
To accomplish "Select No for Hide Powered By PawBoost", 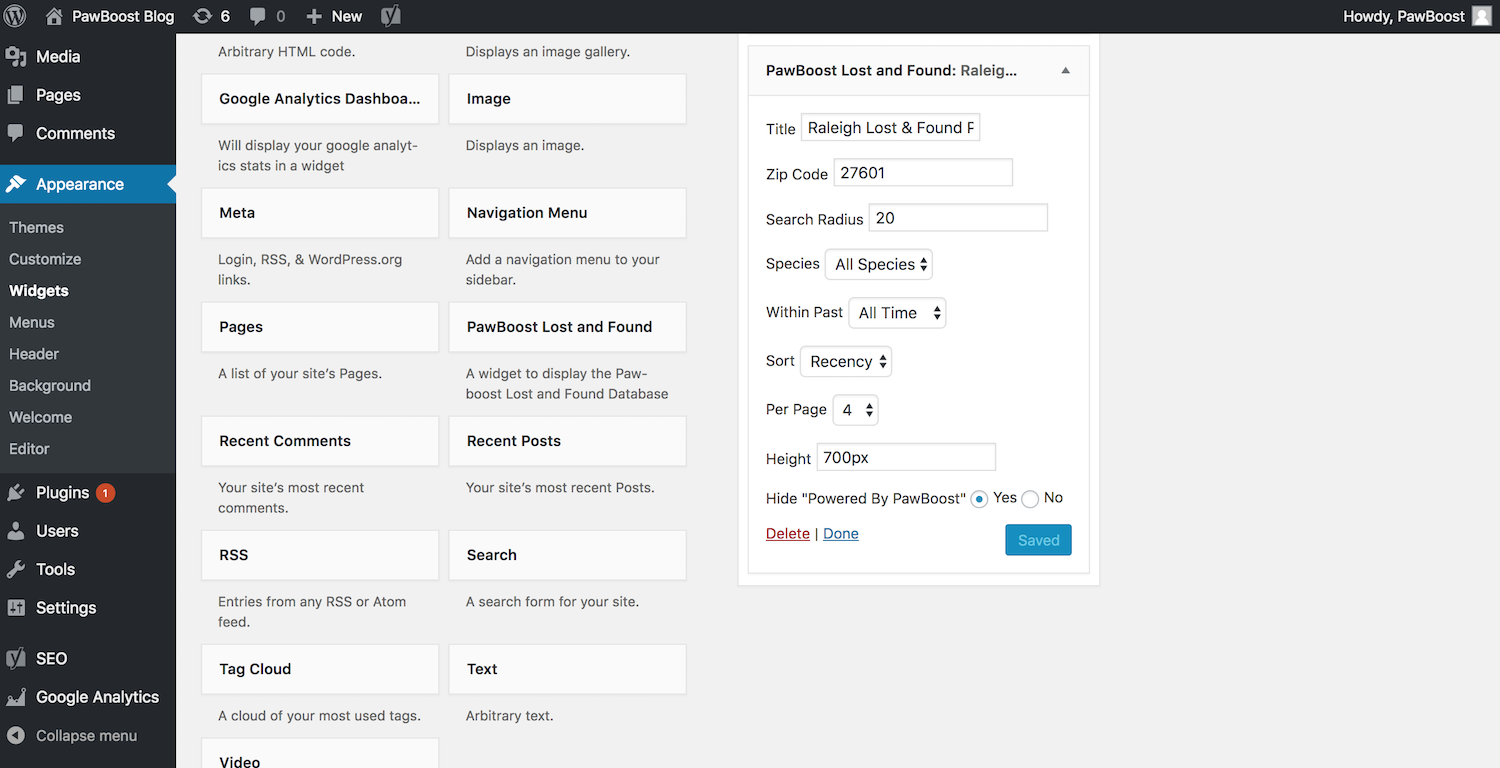I will 1030,498.
